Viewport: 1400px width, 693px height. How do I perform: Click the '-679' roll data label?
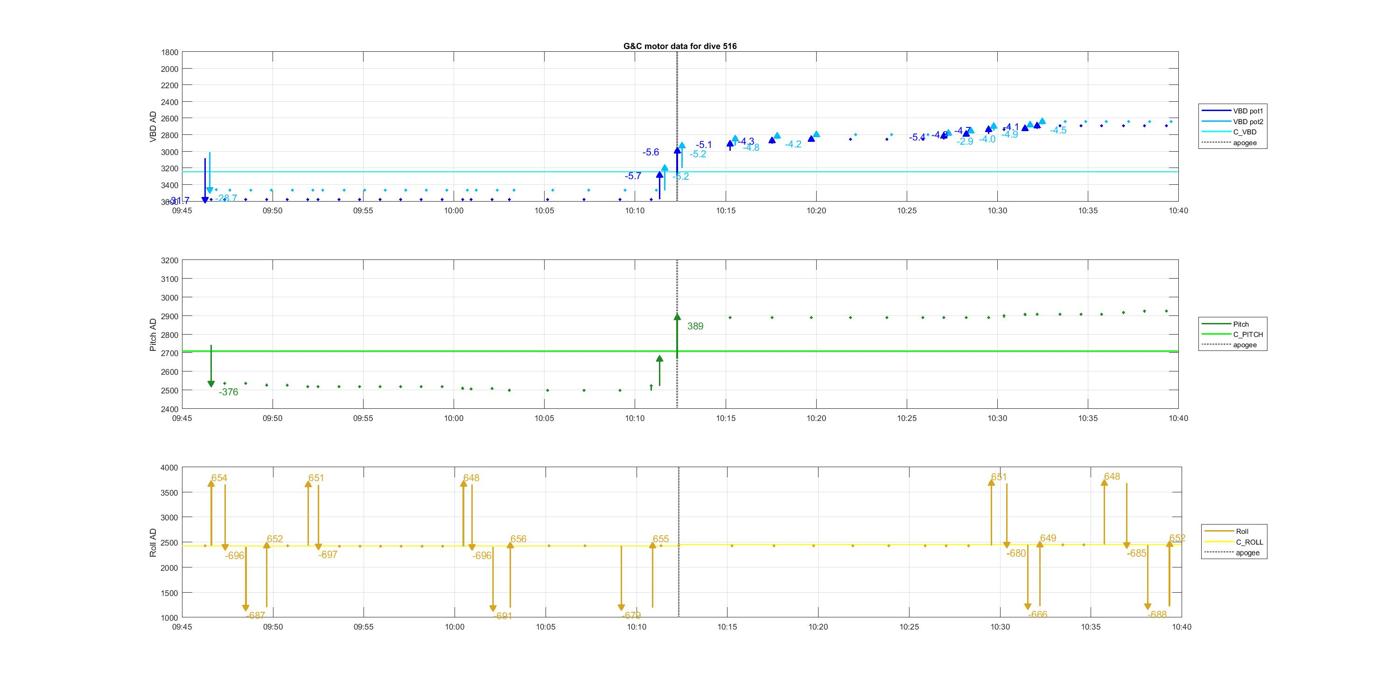[x=632, y=616]
